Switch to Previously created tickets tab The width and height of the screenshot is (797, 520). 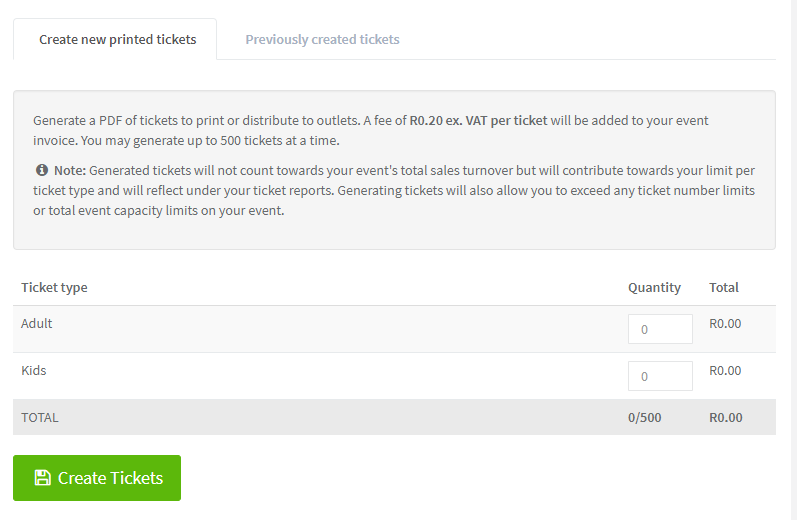tap(322, 40)
